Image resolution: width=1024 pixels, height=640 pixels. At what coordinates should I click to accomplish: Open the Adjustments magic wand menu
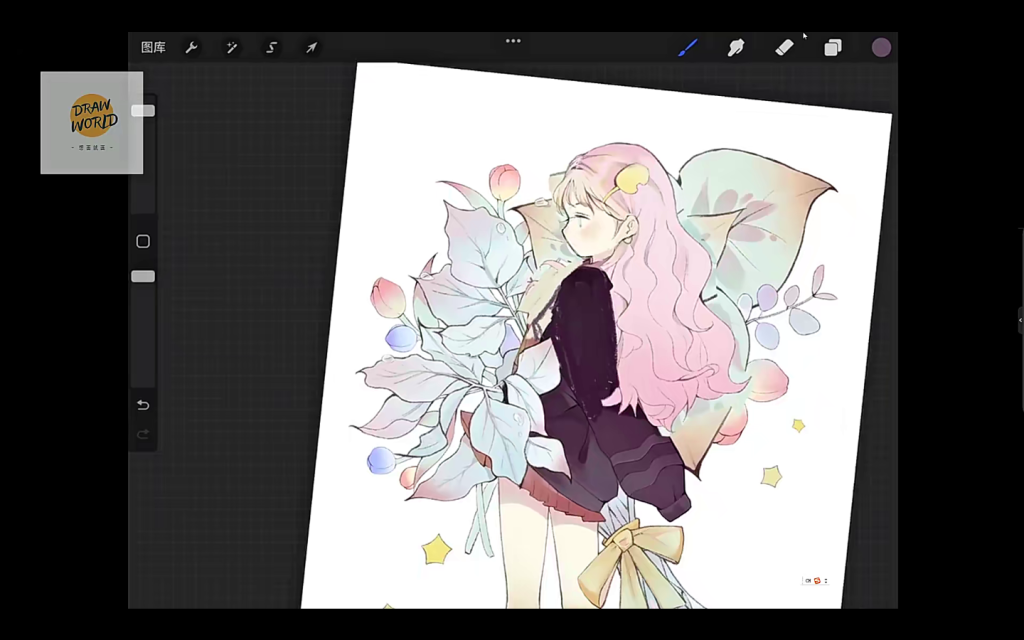pos(231,47)
